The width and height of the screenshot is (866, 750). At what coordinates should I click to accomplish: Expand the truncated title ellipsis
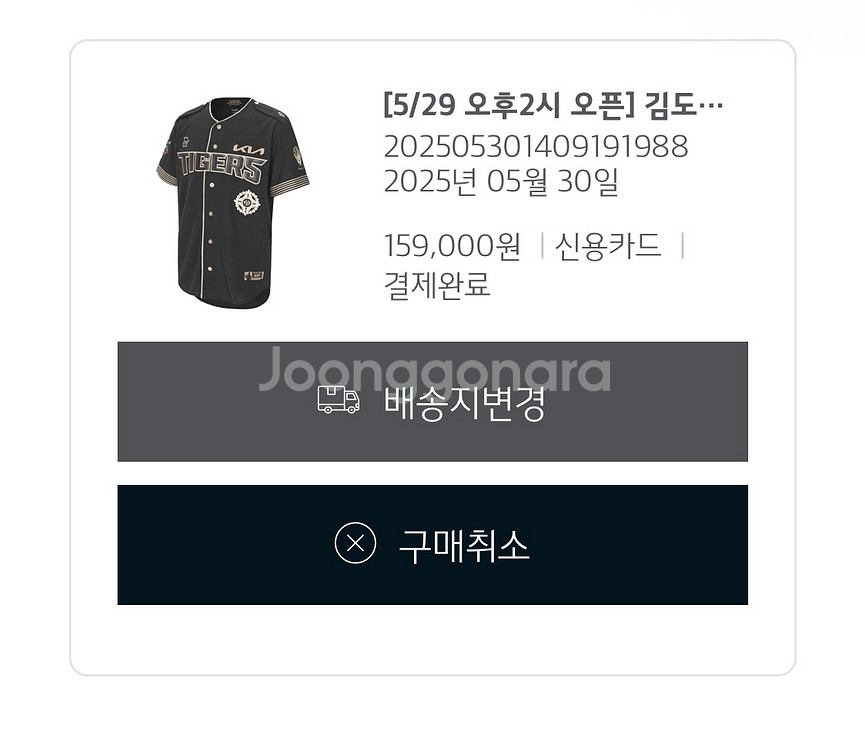coord(710,106)
